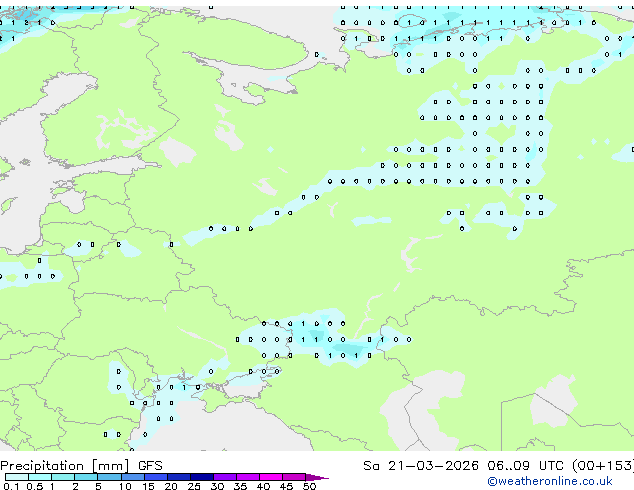Click the over-50 mm arrow tip of legend
This screenshot has height=490, width=634.
(x=317, y=477)
